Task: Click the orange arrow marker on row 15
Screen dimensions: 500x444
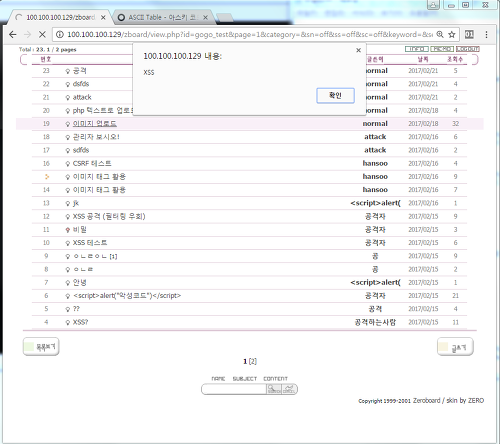Action: (x=47, y=177)
